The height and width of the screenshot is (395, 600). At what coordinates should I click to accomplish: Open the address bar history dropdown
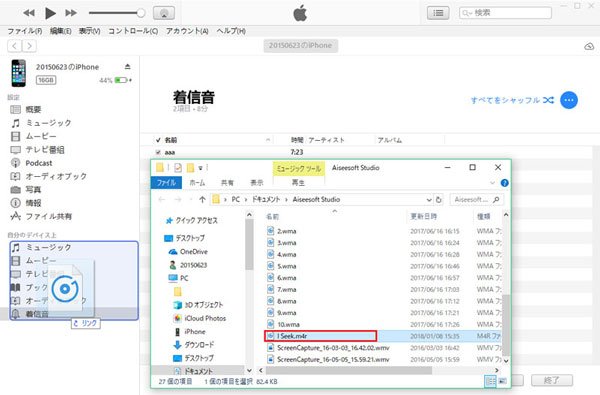click(429, 200)
